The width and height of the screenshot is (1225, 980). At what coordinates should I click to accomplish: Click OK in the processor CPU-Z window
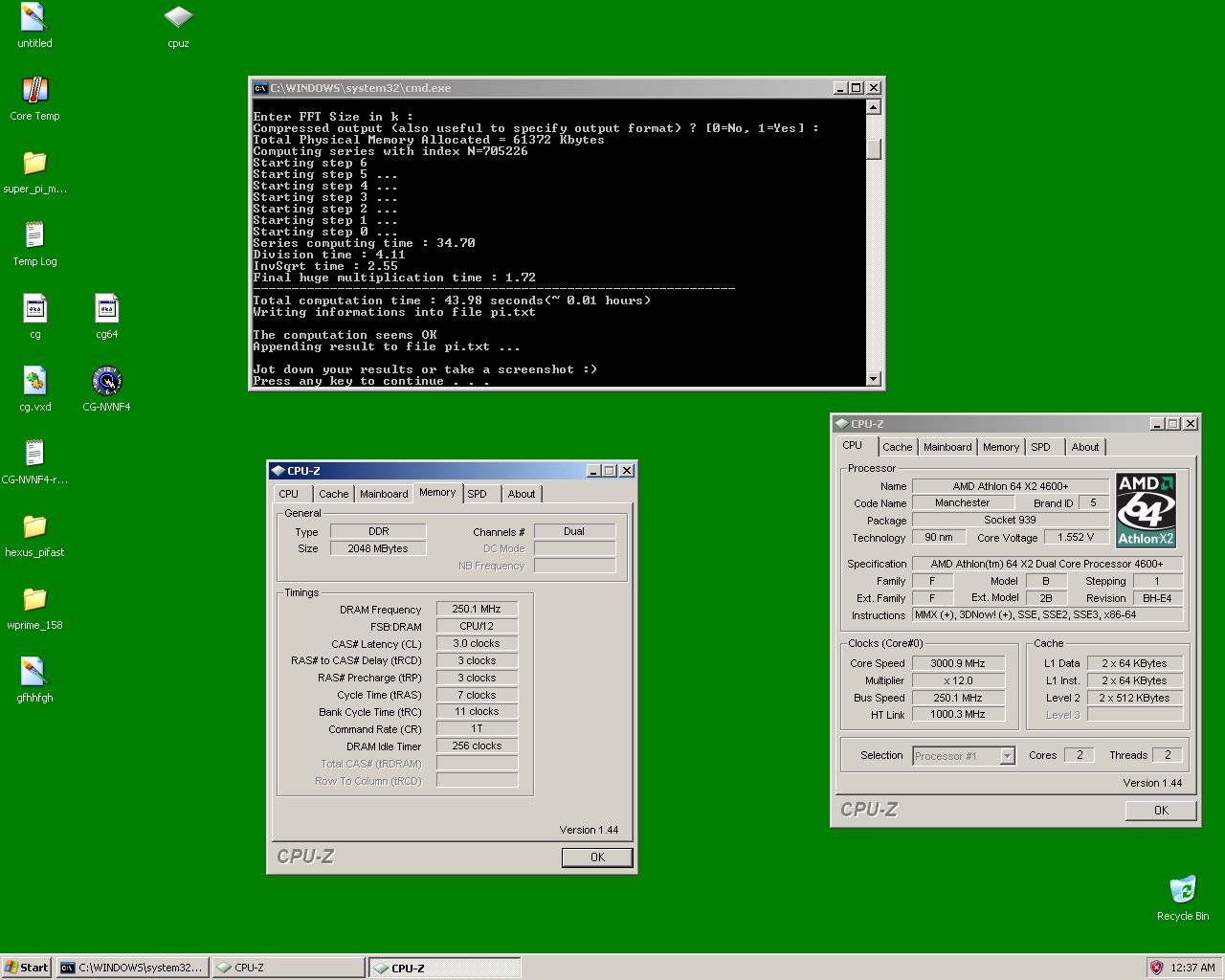(x=1161, y=811)
